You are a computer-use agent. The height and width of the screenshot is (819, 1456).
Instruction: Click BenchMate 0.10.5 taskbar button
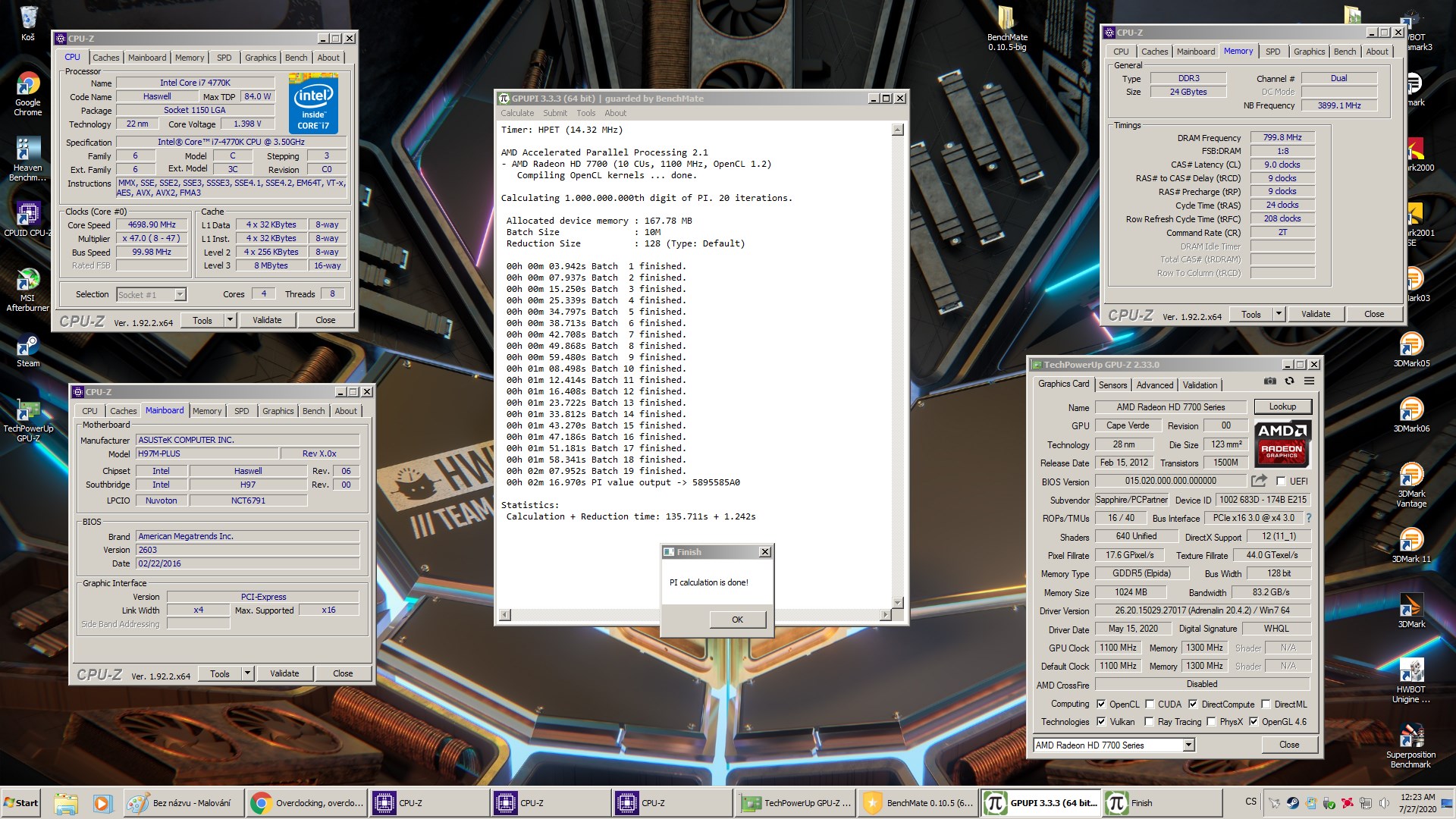click(x=918, y=803)
